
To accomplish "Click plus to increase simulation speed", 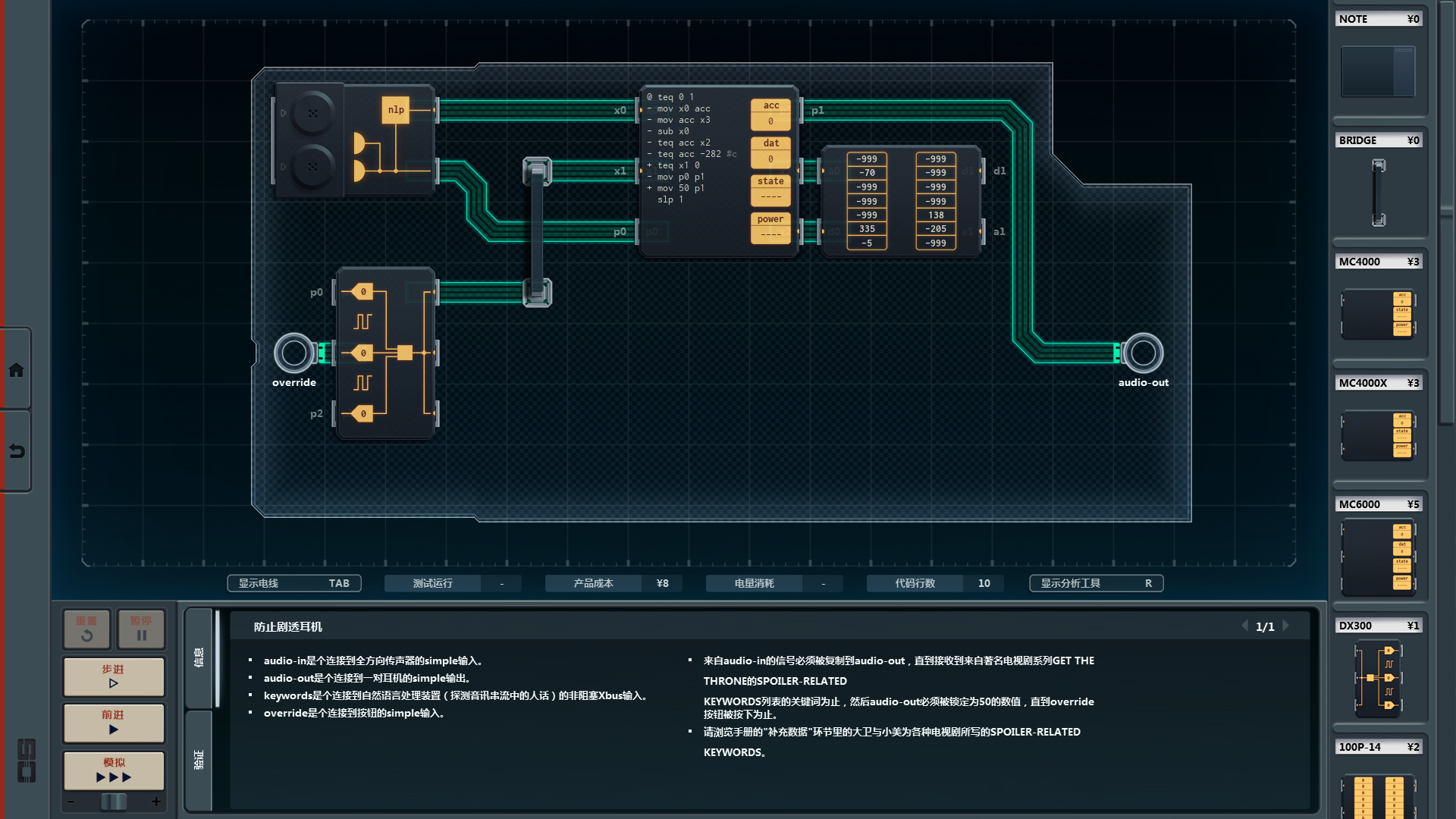I will 156,802.
